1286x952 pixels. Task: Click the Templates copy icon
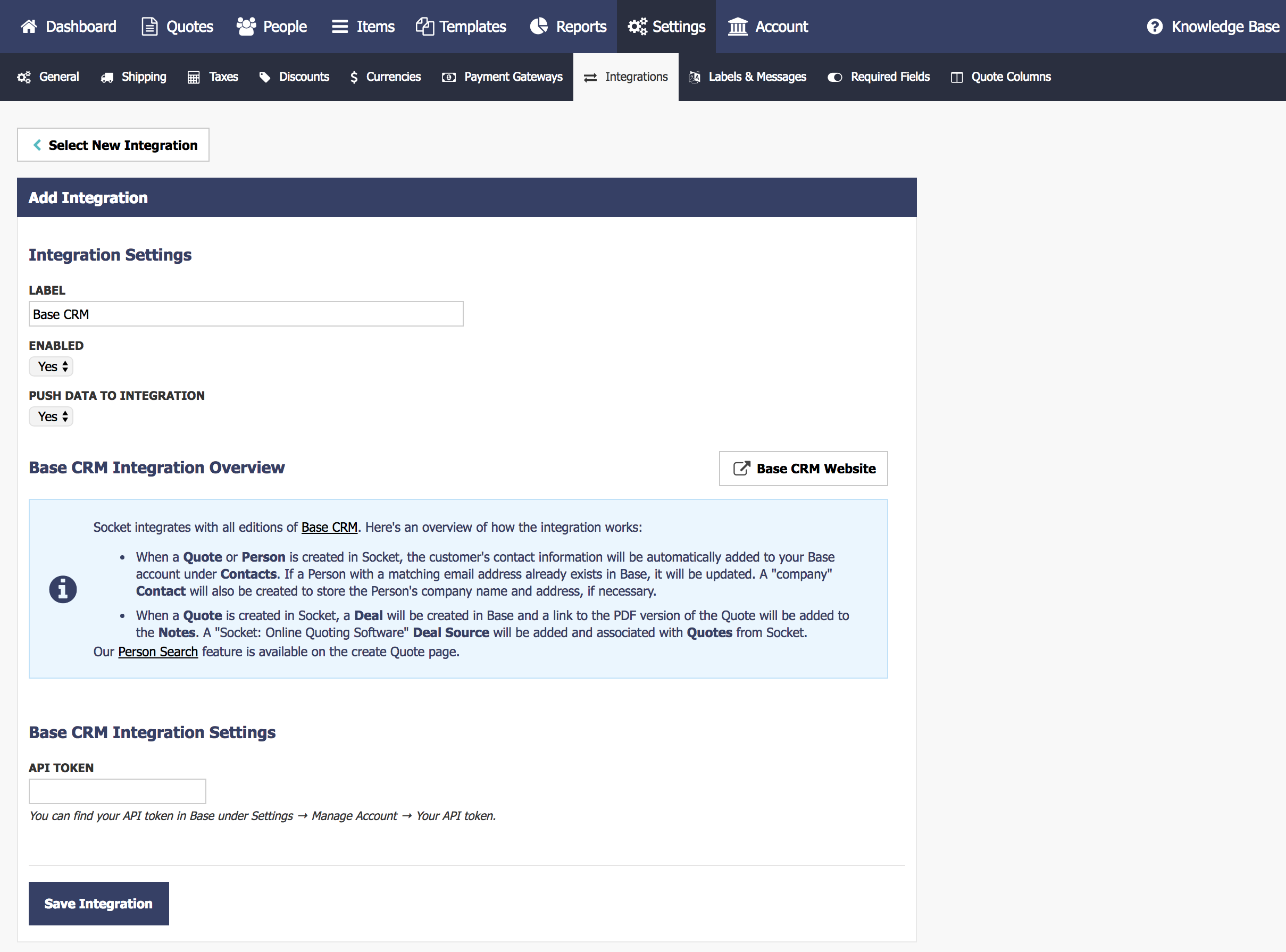[424, 27]
